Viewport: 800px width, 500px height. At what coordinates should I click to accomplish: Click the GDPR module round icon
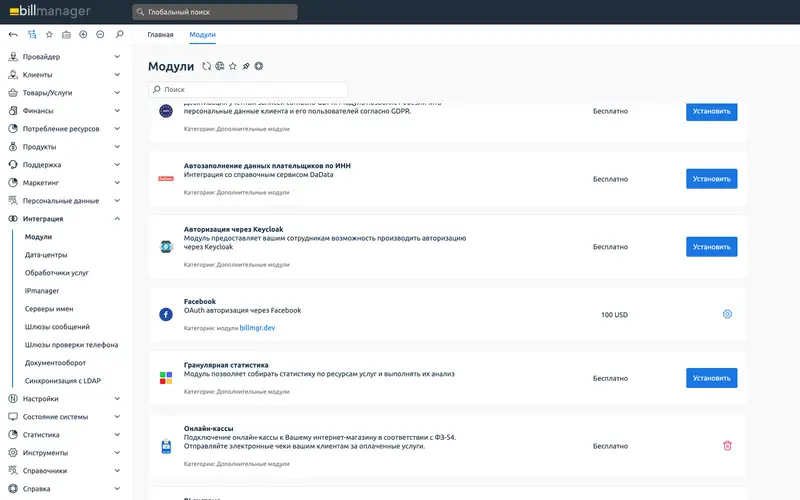click(166, 111)
